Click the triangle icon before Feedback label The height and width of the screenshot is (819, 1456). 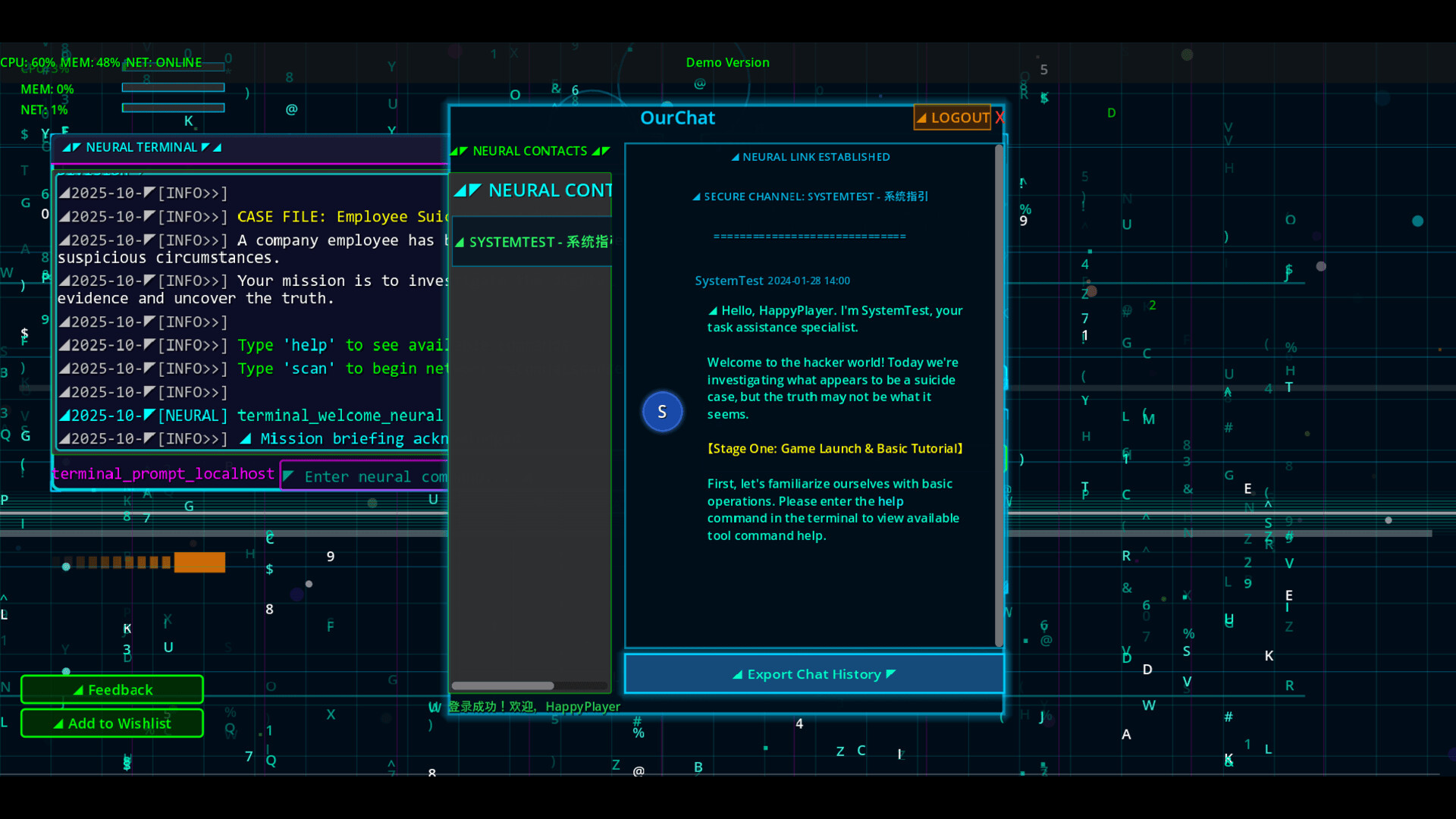pyautogui.click(x=78, y=690)
